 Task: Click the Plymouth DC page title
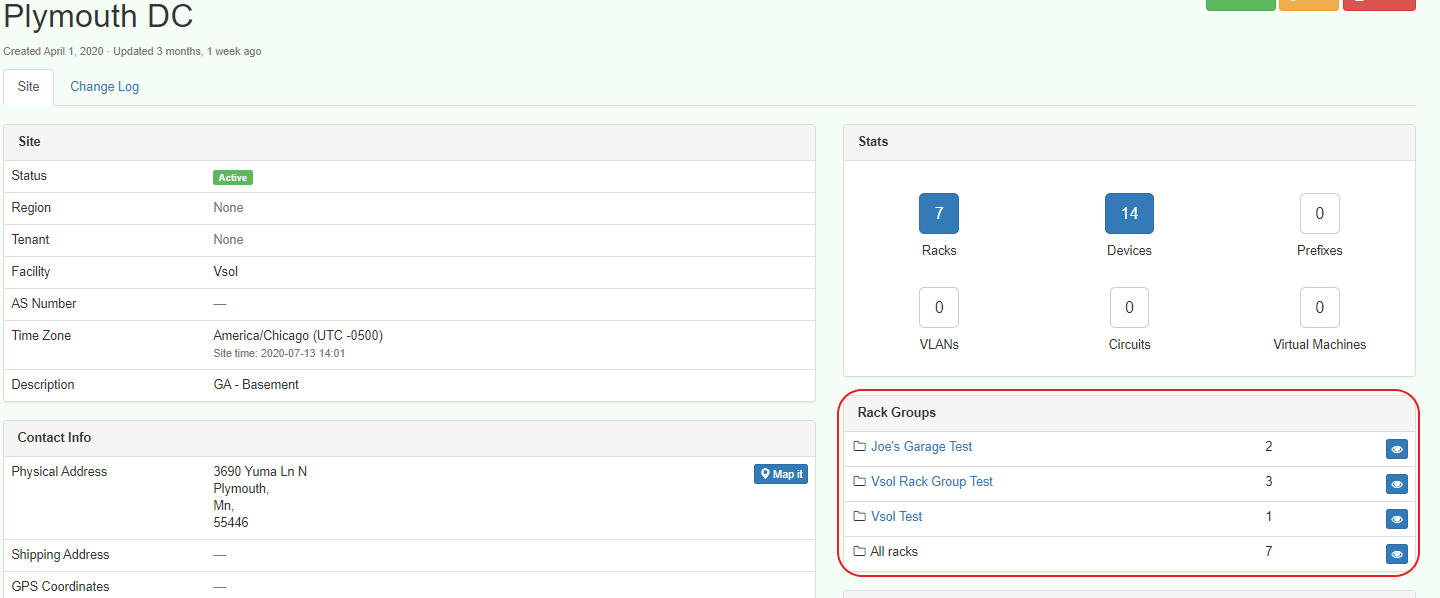[x=99, y=16]
